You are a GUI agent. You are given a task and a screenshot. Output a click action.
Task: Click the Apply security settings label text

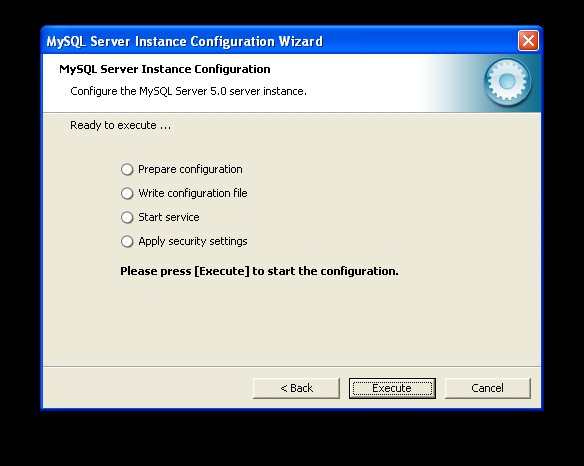pyautogui.click(x=193, y=241)
